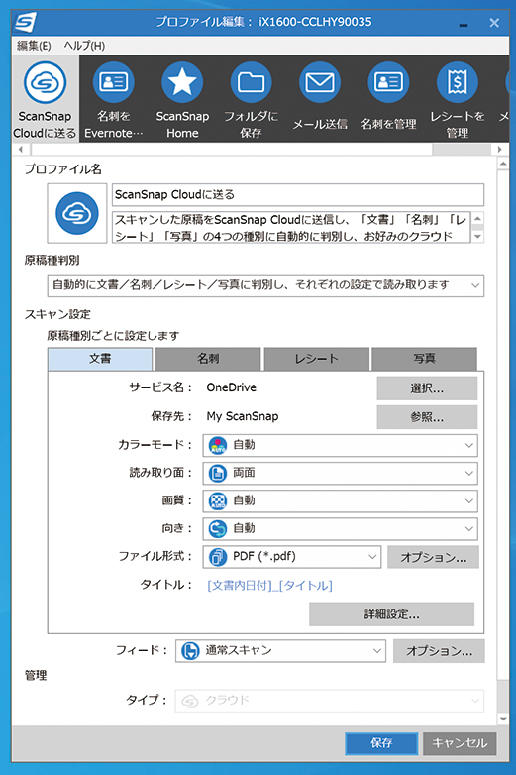Select the メール送信 envelope profile
Screen dimensions: 516x775
click(x=319, y=82)
